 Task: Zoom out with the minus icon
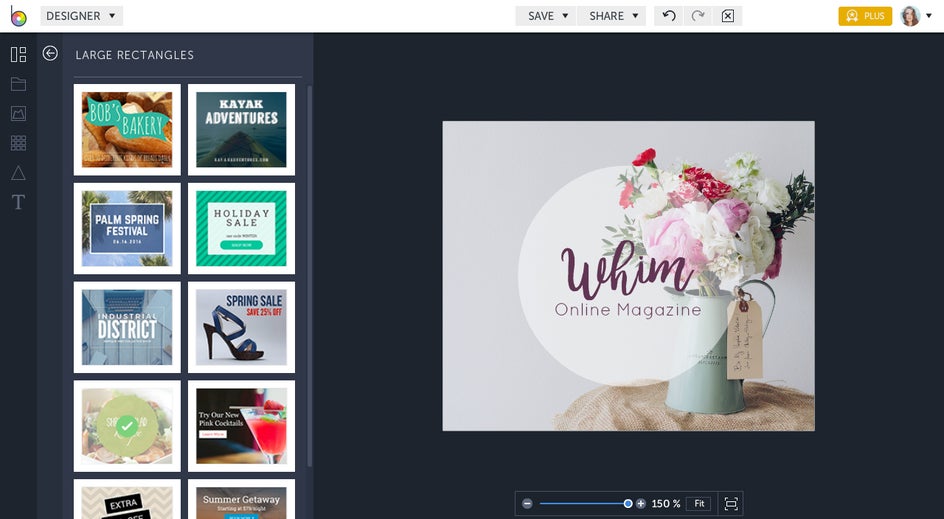[x=527, y=503]
